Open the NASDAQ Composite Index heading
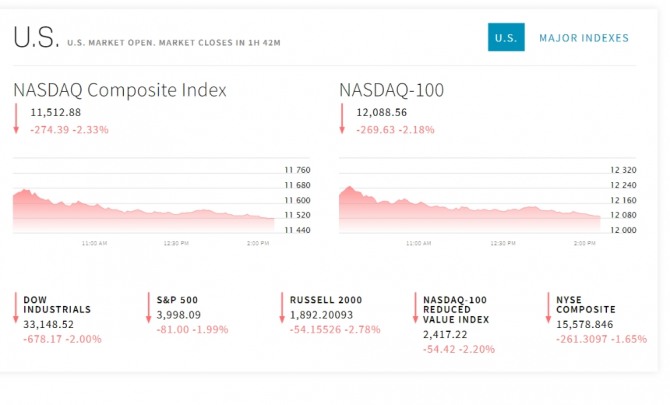670x405 pixels. point(120,90)
